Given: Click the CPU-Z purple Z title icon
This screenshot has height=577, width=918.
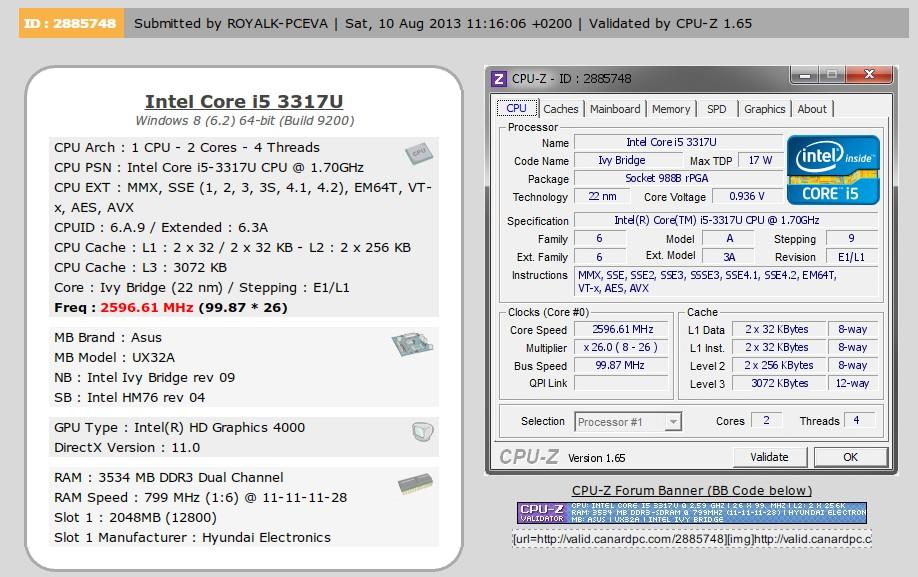Looking at the screenshot, I should 499,78.
